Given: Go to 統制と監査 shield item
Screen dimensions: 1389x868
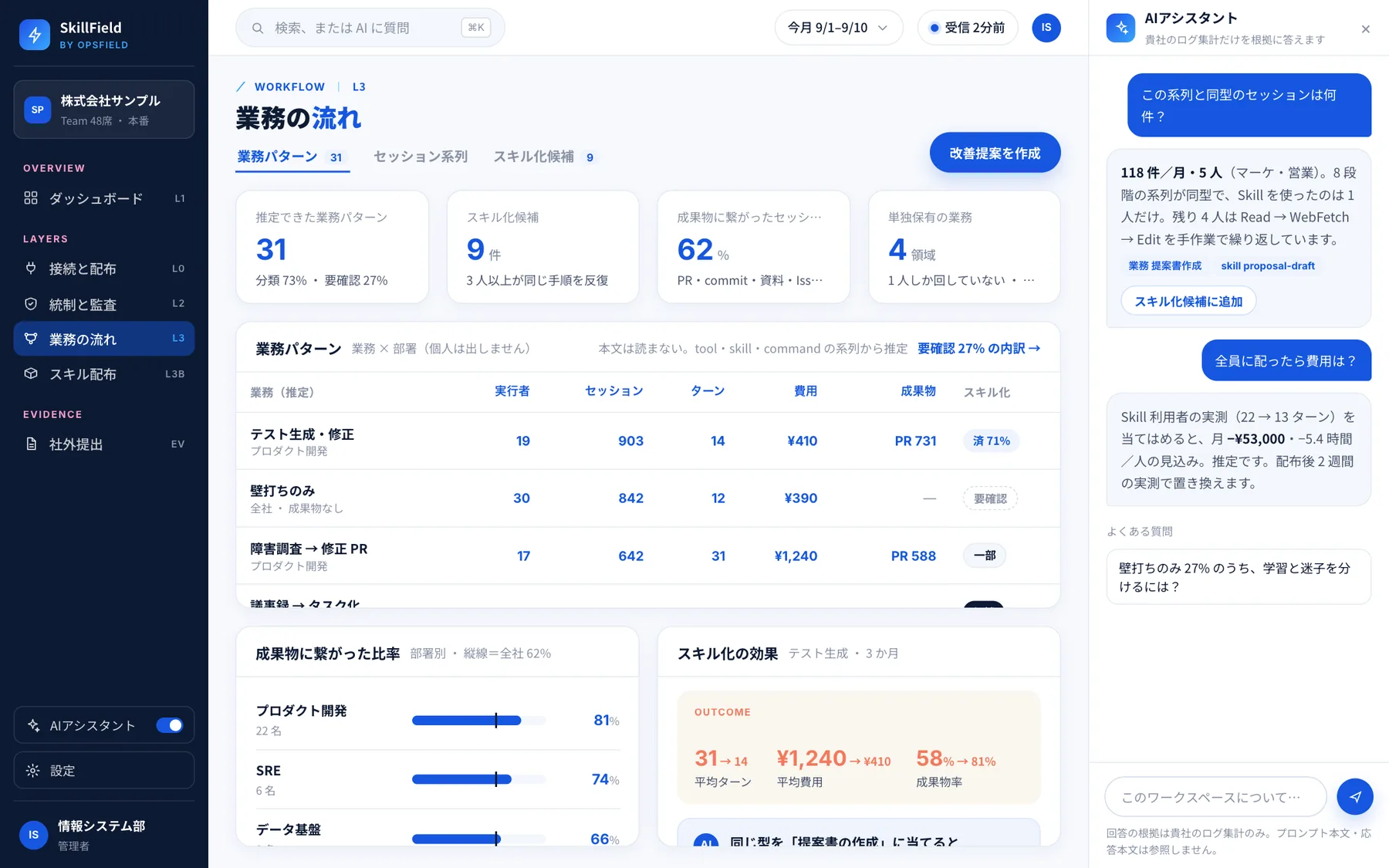Looking at the screenshot, I should [103, 304].
